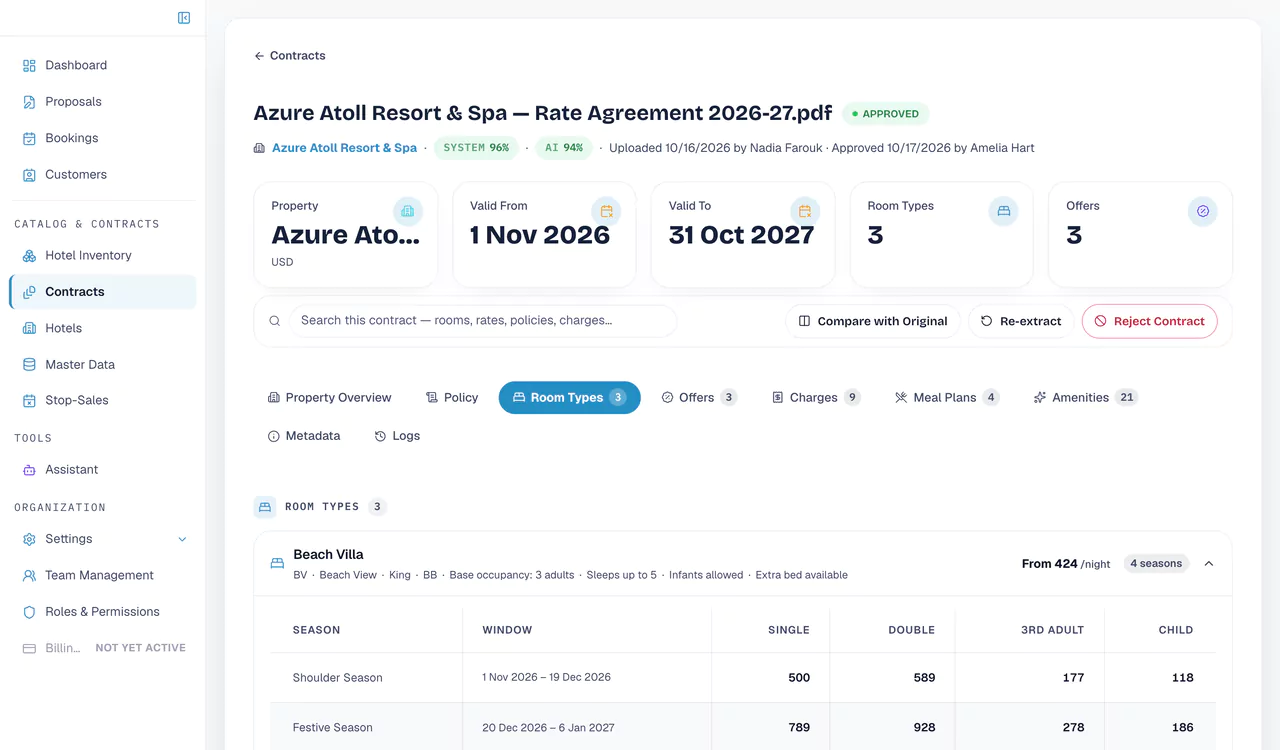This screenshot has width=1280, height=750.
Task: Open the Logs tab
Action: 397,436
